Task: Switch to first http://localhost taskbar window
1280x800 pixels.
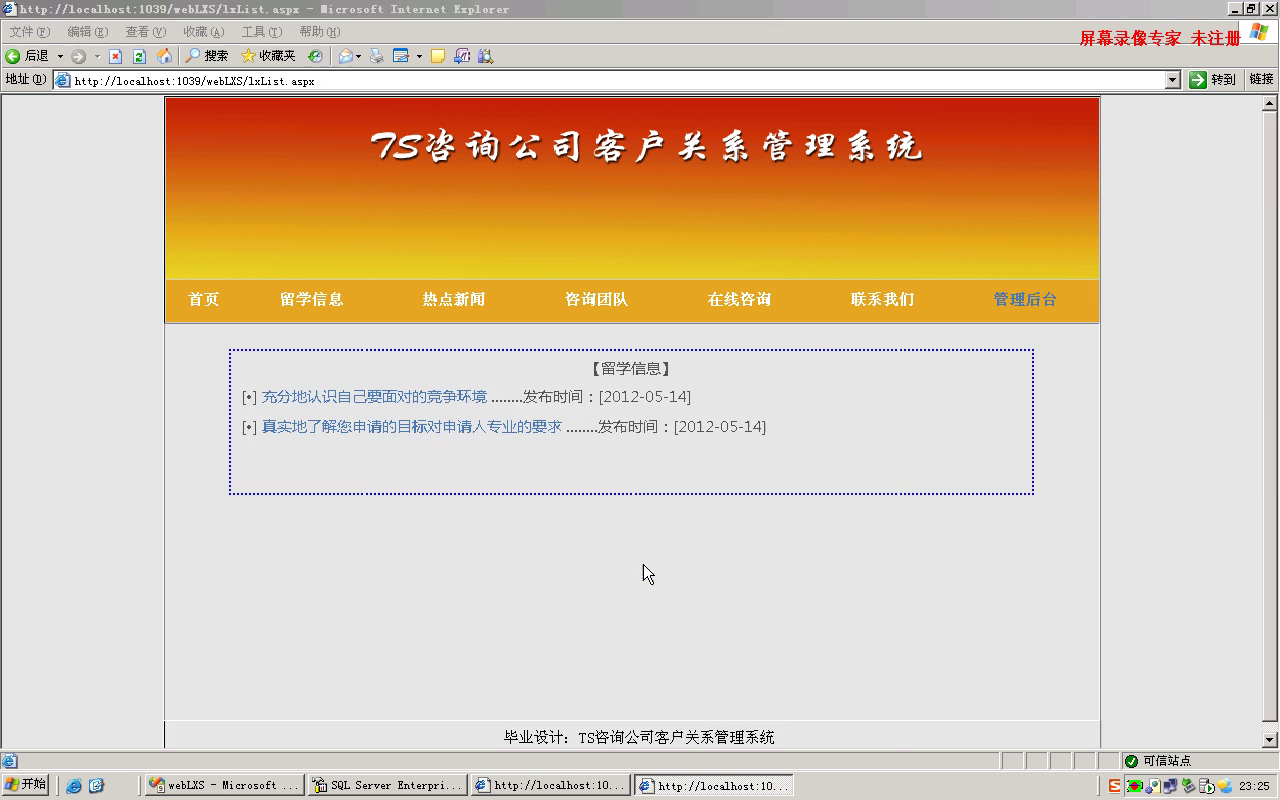Action: point(551,786)
